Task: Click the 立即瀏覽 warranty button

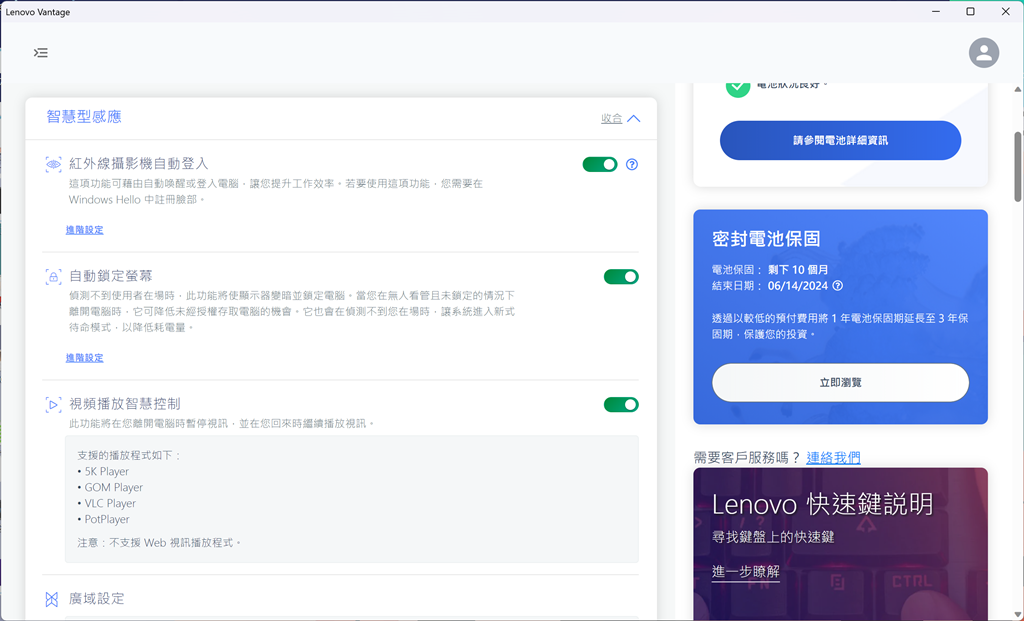Action: pyautogui.click(x=840, y=383)
